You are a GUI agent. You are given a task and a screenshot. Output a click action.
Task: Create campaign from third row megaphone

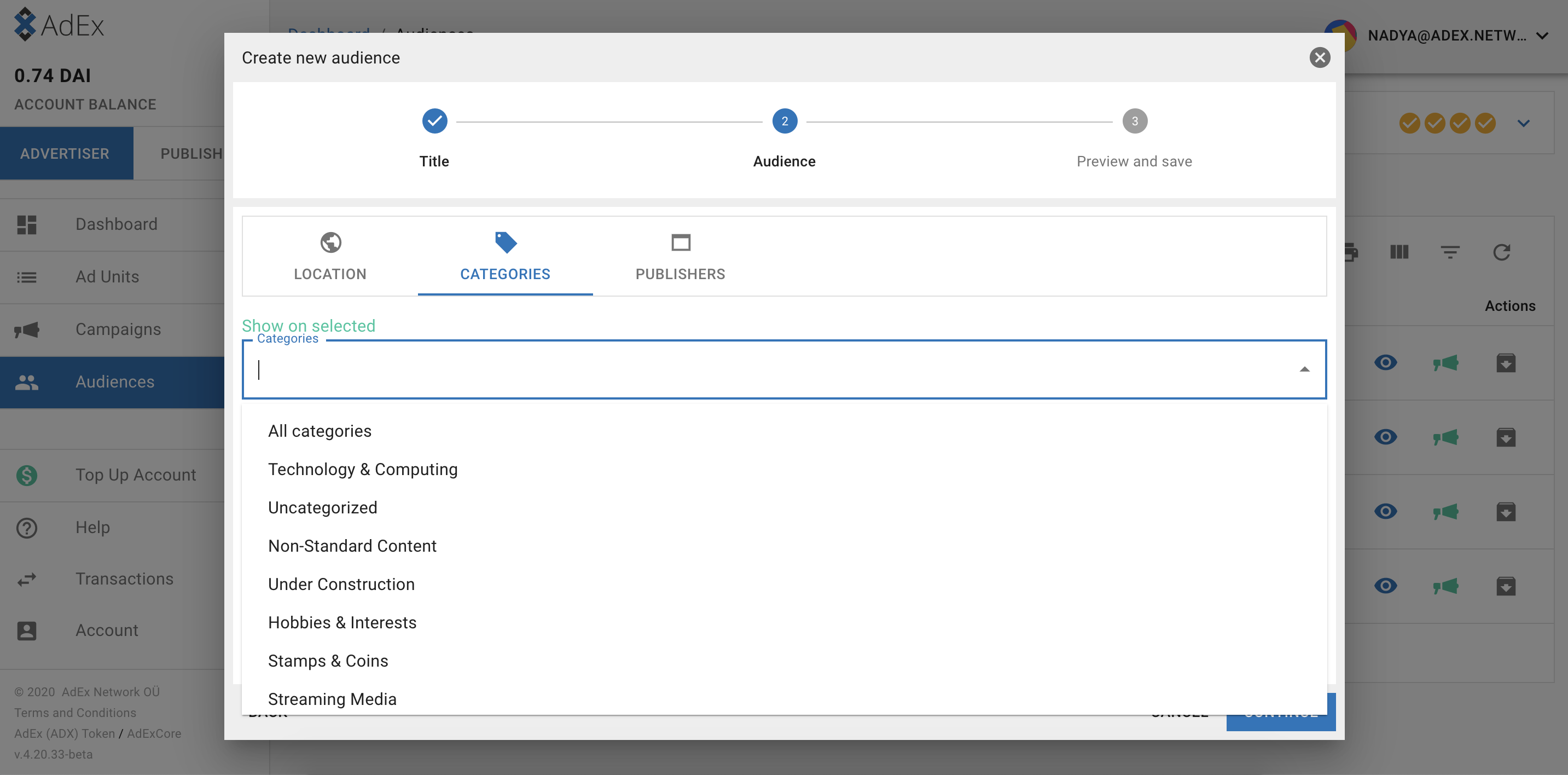coord(1445,511)
